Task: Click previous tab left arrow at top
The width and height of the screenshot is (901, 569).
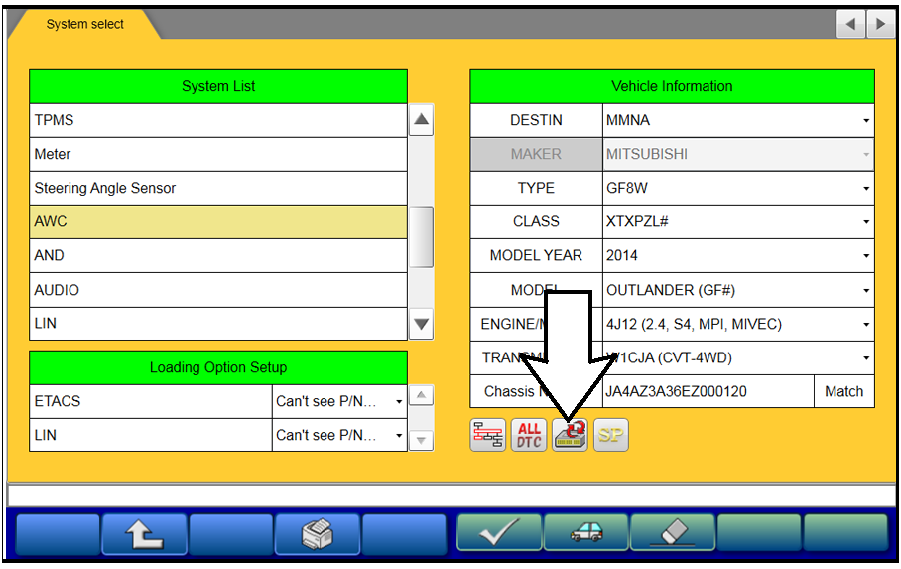Action: (x=851, y=24)
